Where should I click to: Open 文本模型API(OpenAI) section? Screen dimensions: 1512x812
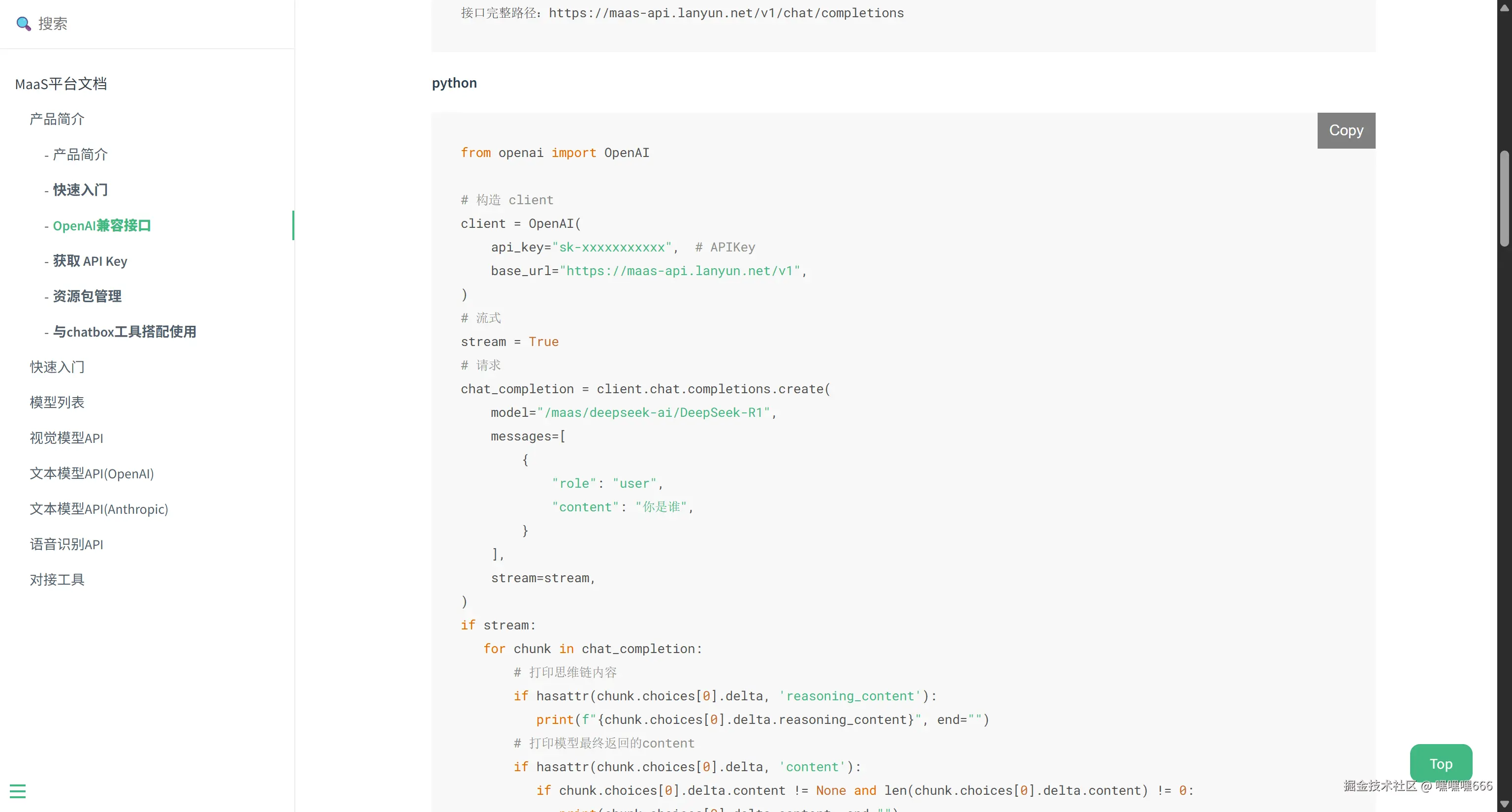[x=92, y=473]
